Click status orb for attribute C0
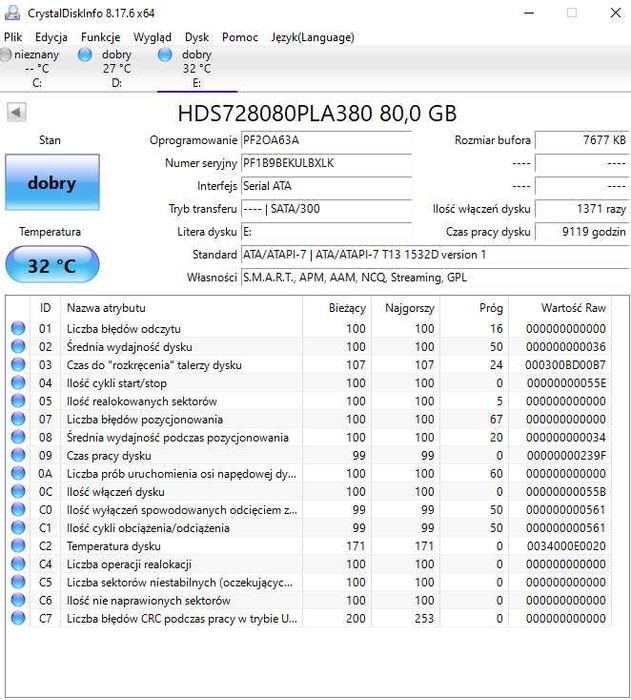The height and width of the screenshot is (700, 631). coord(18,509)
